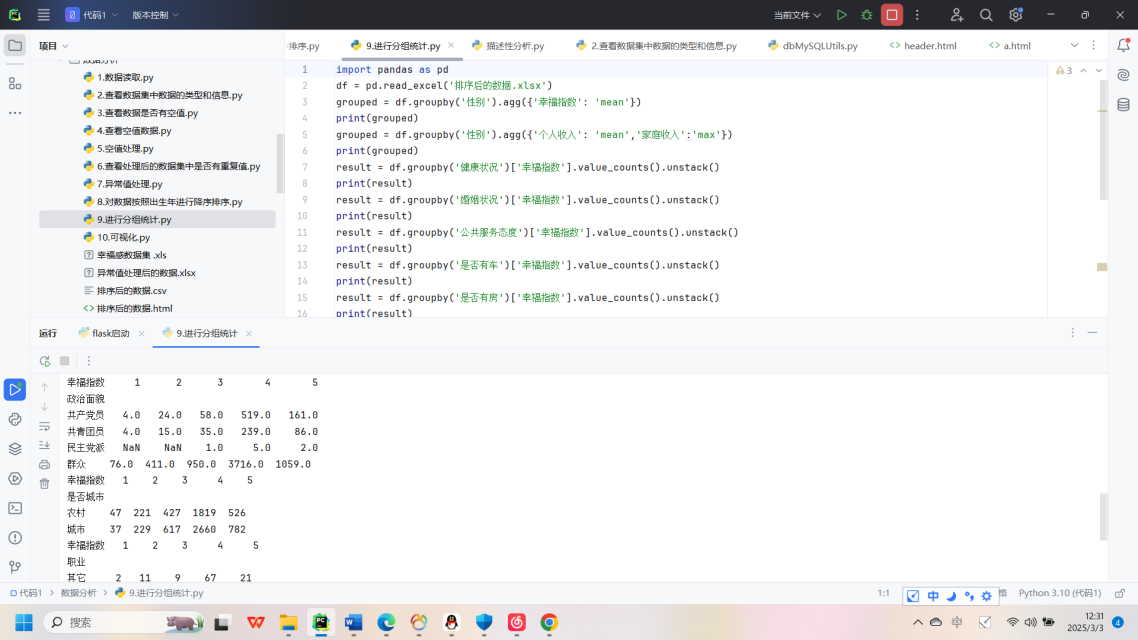Screen dimensions: 1138x640
Task: Clear console output with trash icon
Action: point(44,483)
